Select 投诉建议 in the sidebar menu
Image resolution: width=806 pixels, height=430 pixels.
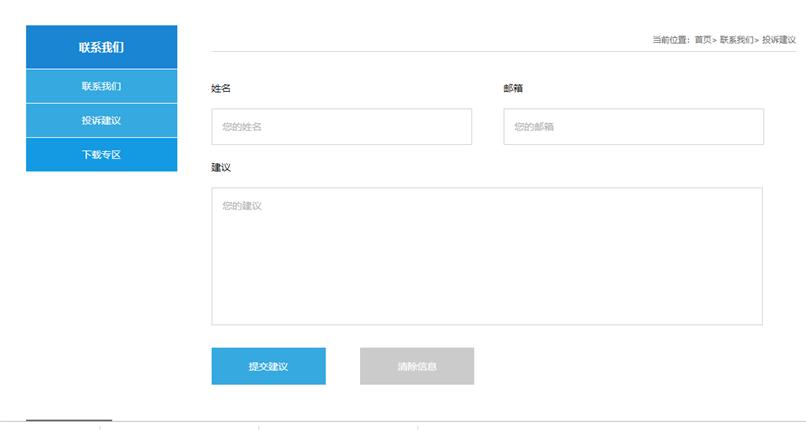point(101,120)
